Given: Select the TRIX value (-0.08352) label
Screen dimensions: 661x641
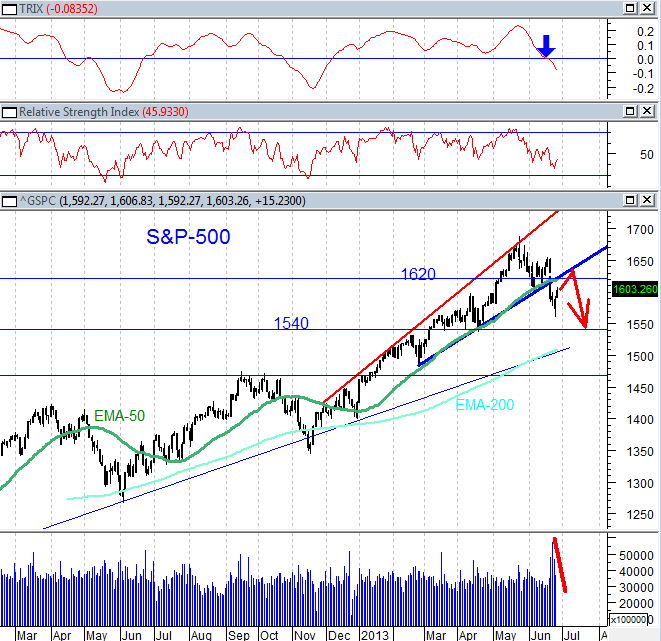Looking at the screenshot, I should 72,9.
